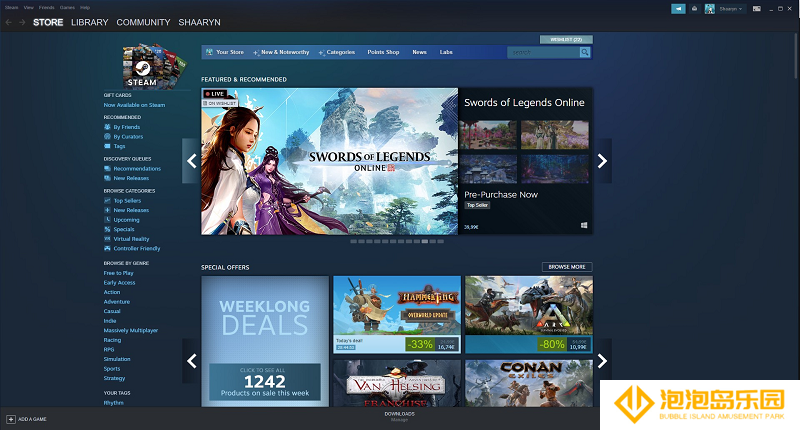Browse the Free to Play genre
This screenshot has width=800, height=430.
coord(118,273)
